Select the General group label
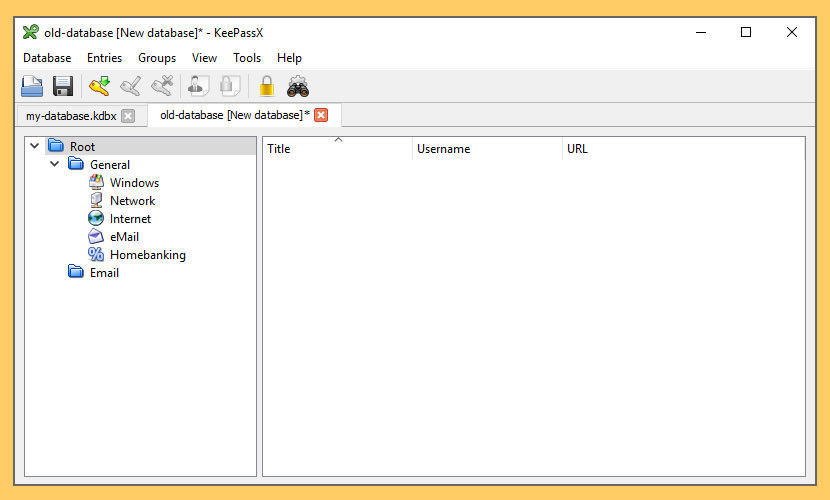Image resolution: width=830 pixels, height=500 pixels. tap(110, 165)
